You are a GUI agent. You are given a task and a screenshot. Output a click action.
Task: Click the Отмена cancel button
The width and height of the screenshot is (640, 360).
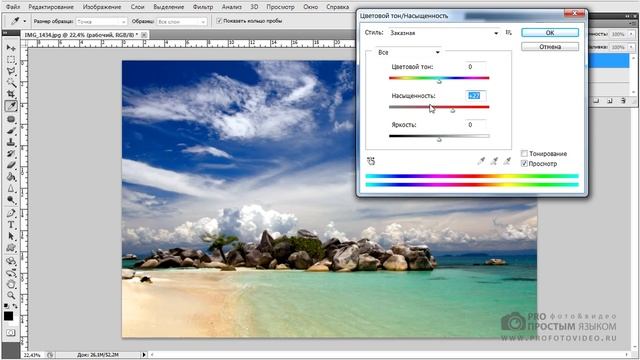(550, 47)
